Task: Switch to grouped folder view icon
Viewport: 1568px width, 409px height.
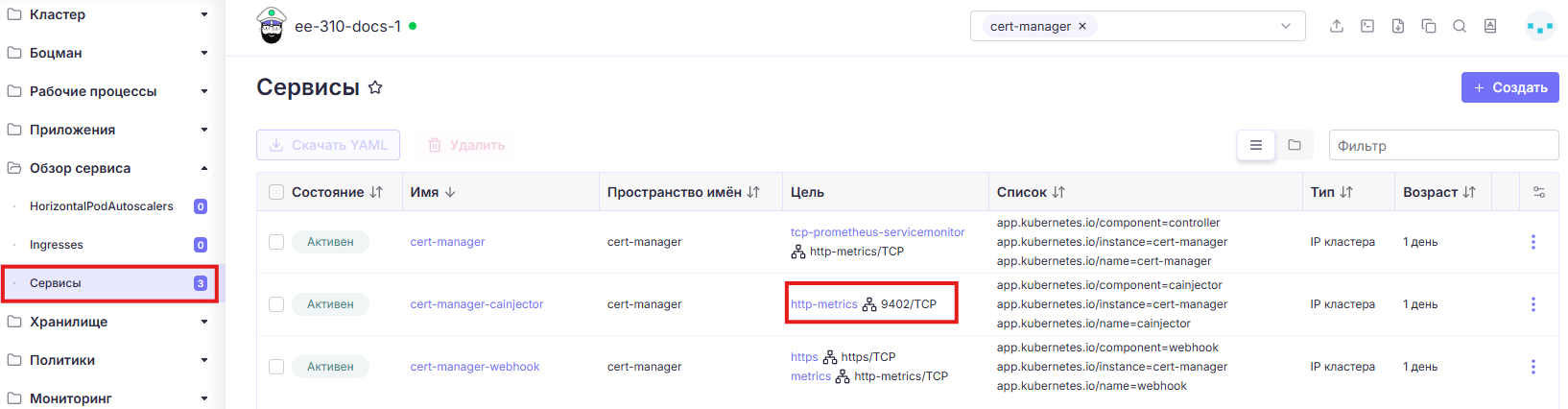Action: coord(1295,145)
